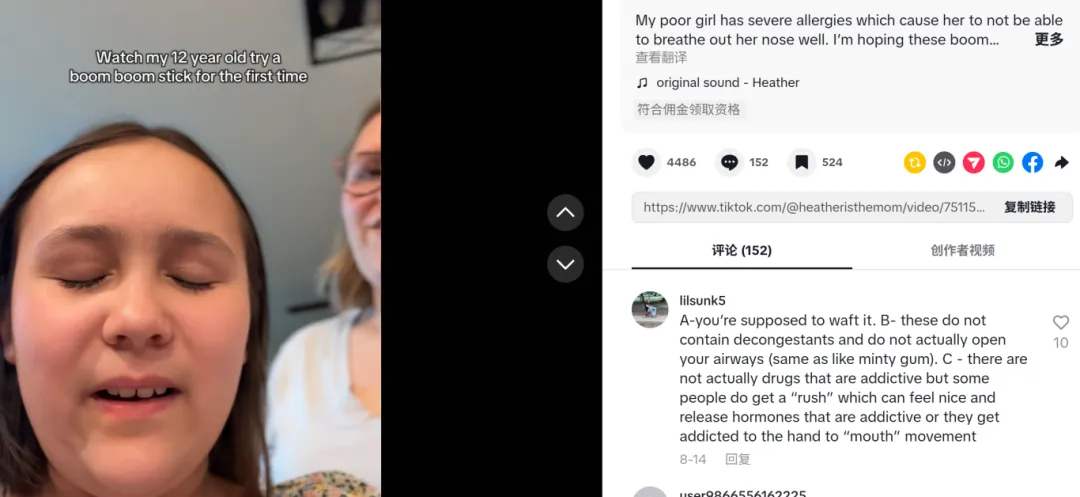The height and width of the screenshot is (497, 1080).
Task: Go to next video with down chevron
Action: click(x=565, y=264)
